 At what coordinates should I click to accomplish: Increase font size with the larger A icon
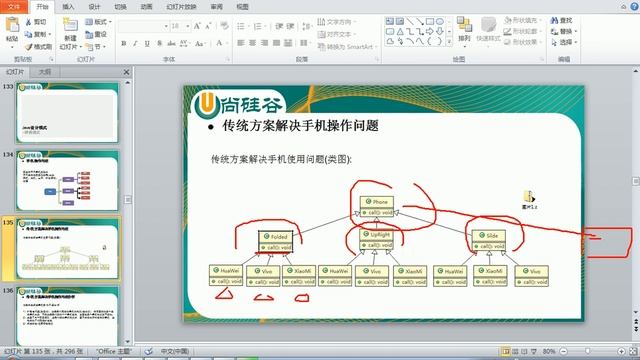197,27
